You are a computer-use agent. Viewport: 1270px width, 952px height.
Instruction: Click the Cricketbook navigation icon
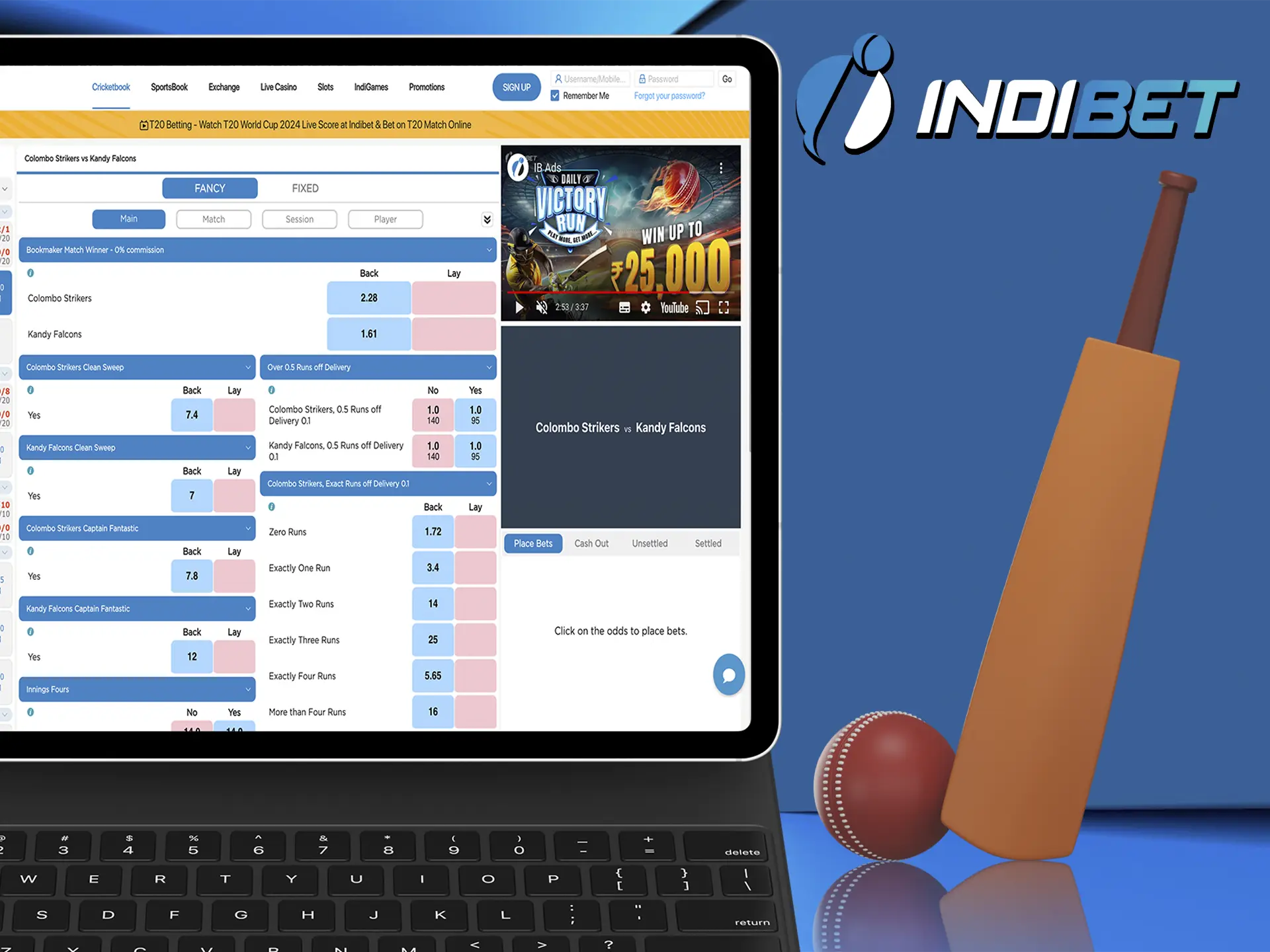tap(111, 86)
